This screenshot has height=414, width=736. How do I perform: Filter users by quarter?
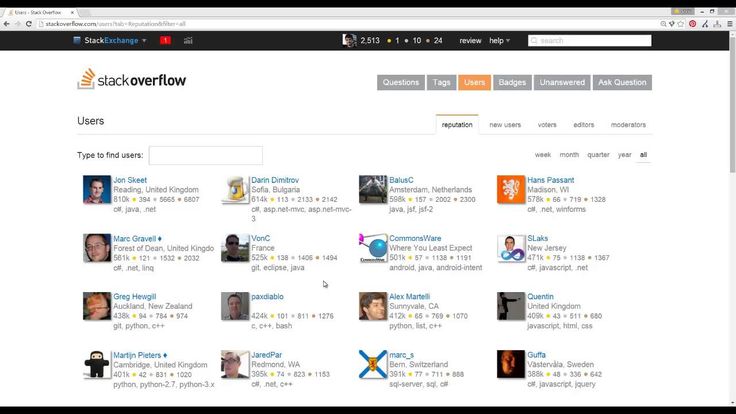click(598, 154)
